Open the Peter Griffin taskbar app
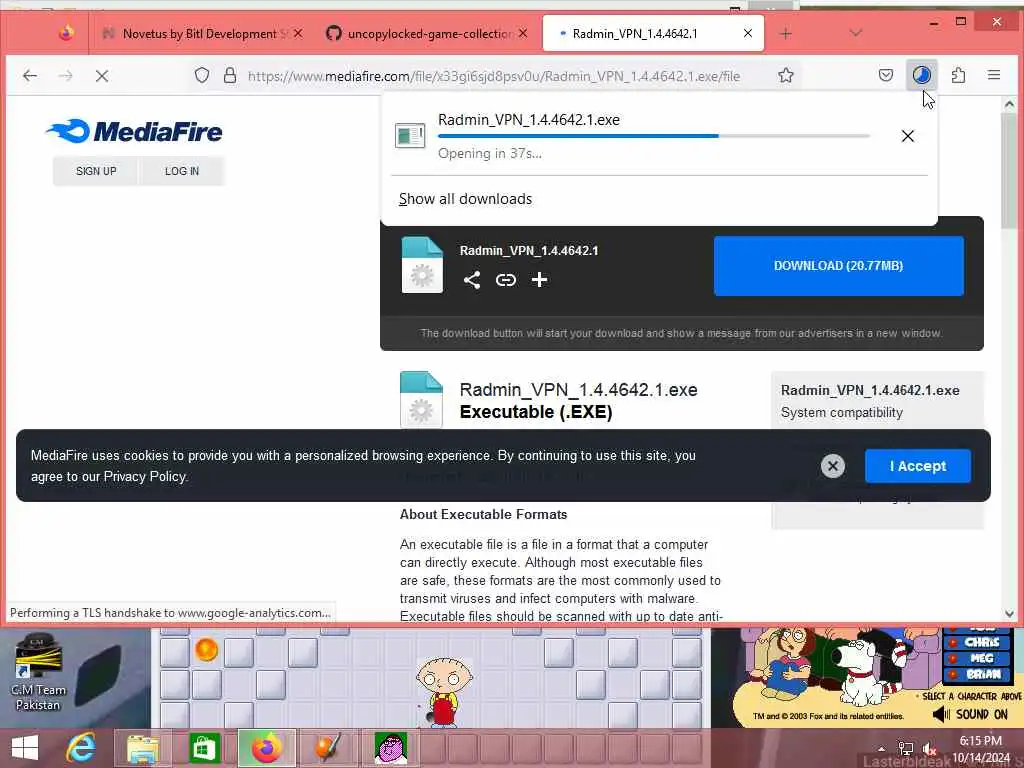1024x768 pixels. (391, 748)
